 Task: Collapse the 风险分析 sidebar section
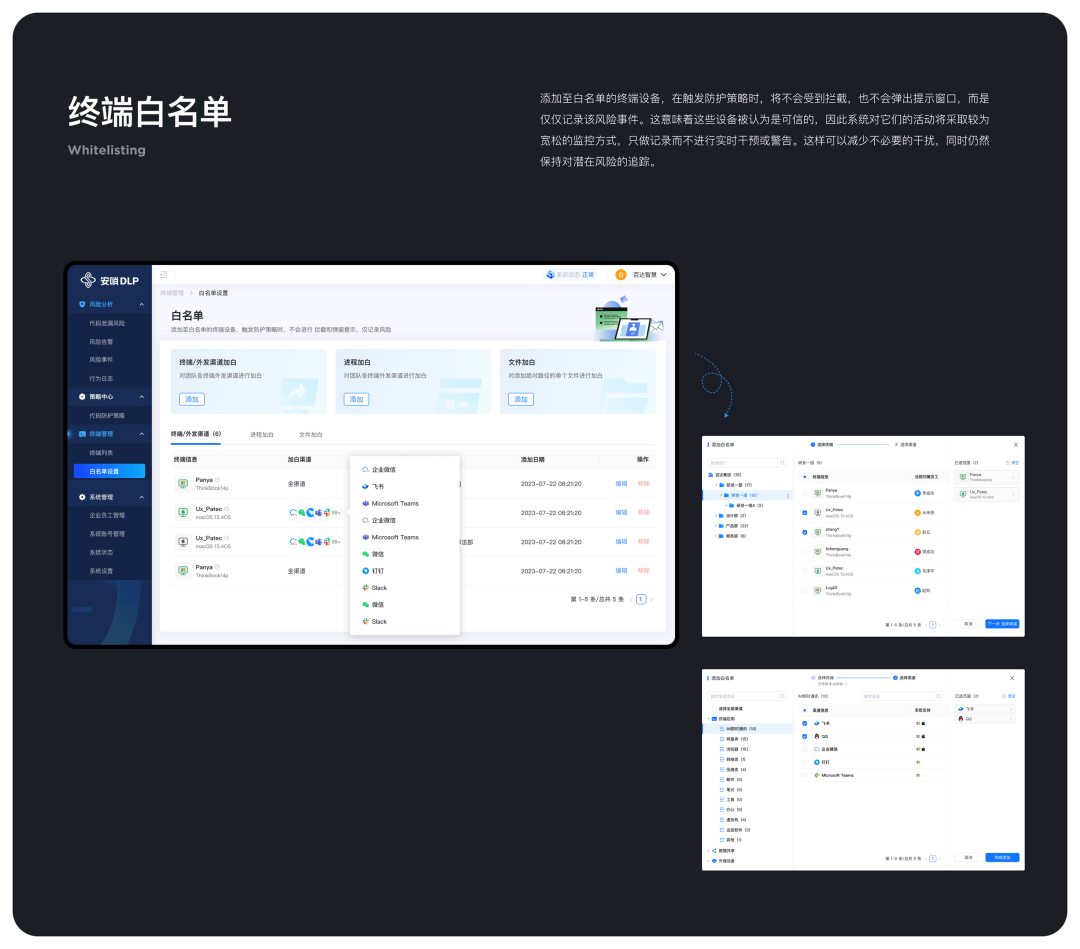click(x=110, y=304)
